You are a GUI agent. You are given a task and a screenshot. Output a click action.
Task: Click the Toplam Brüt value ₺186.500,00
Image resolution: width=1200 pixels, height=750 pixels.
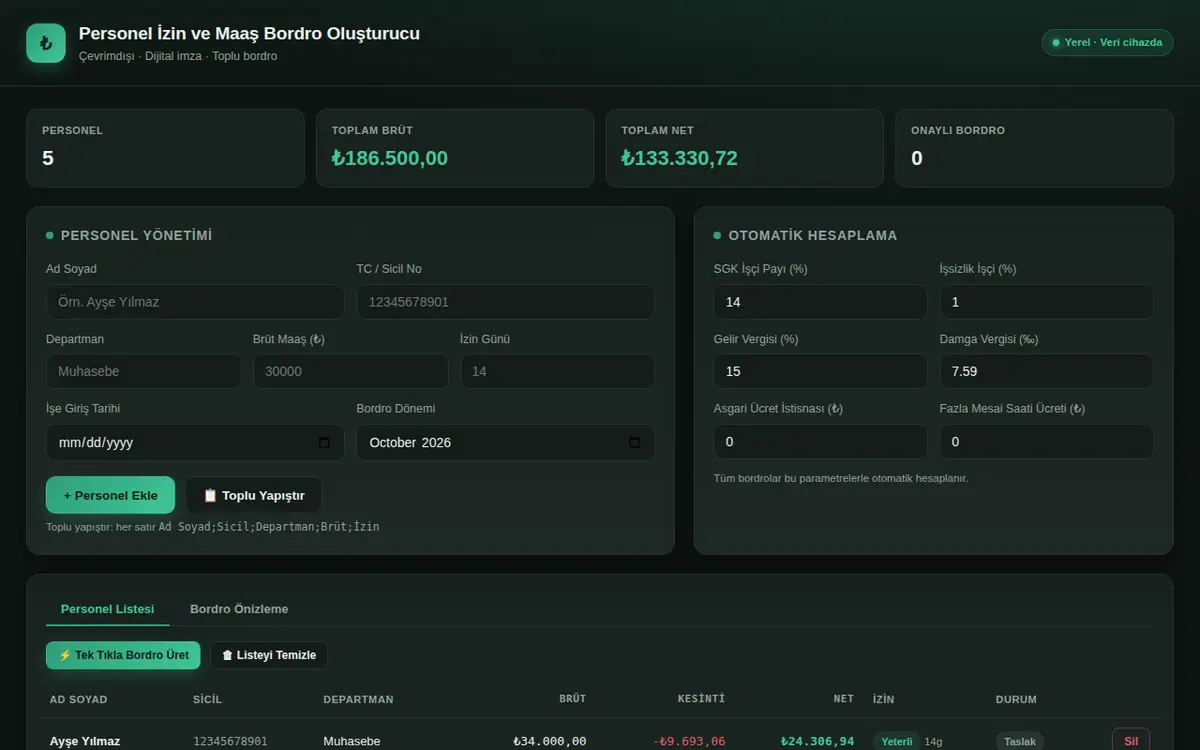tap(390, 158)
